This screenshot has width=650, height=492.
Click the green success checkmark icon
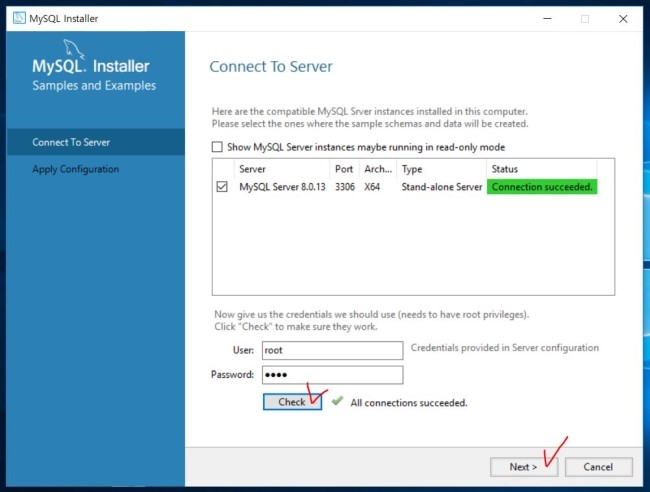click(337, 401)
